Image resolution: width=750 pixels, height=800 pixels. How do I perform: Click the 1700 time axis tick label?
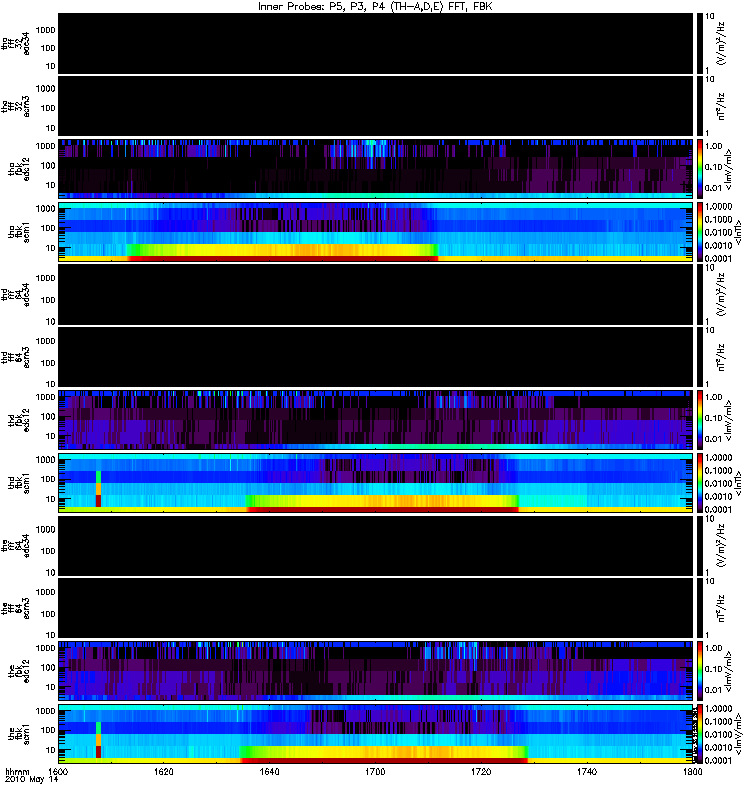pos(375,772)
